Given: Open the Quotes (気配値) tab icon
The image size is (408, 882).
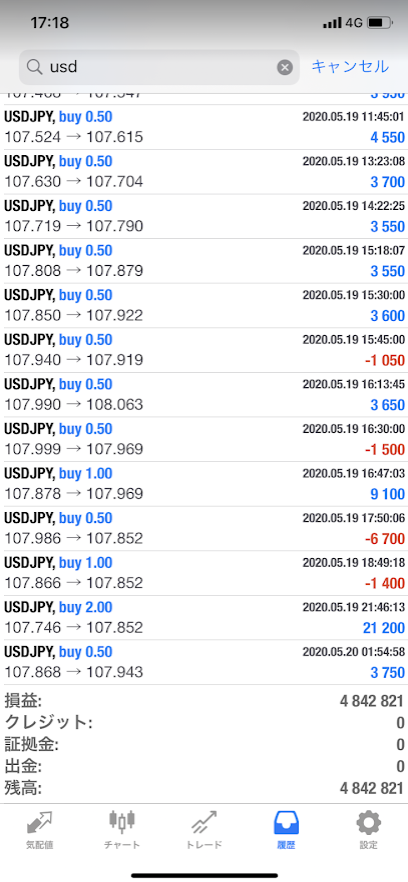Looking at the screenshot, I should [x=39, y=823].
